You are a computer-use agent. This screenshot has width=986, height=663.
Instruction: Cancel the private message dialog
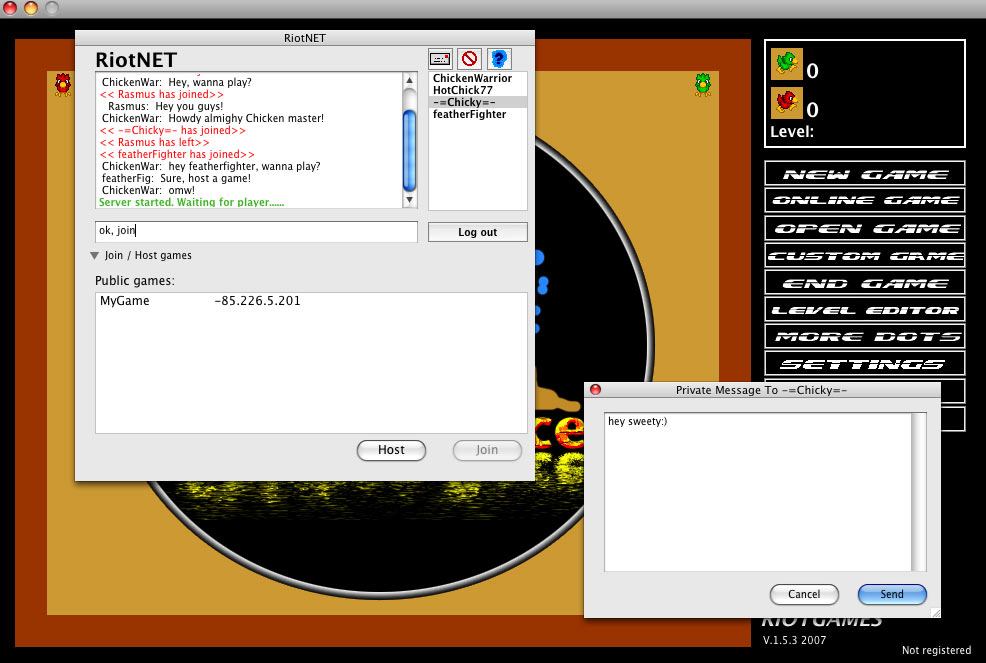804,594
